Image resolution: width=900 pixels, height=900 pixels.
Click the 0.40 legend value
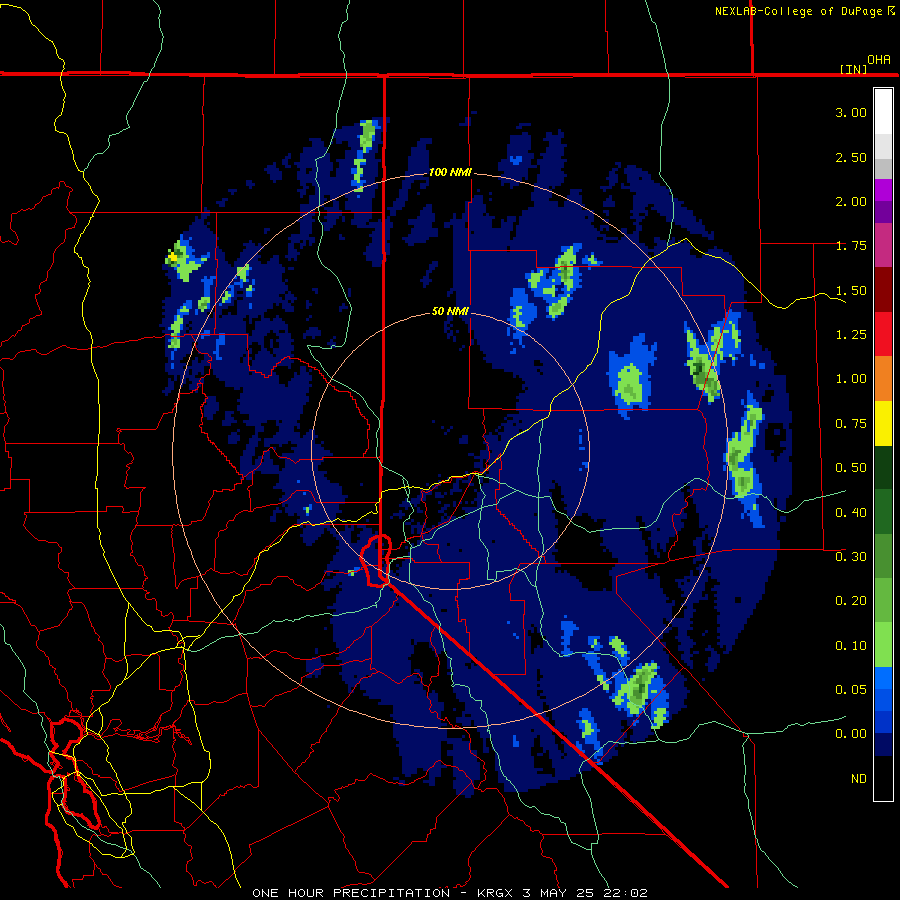851,513
